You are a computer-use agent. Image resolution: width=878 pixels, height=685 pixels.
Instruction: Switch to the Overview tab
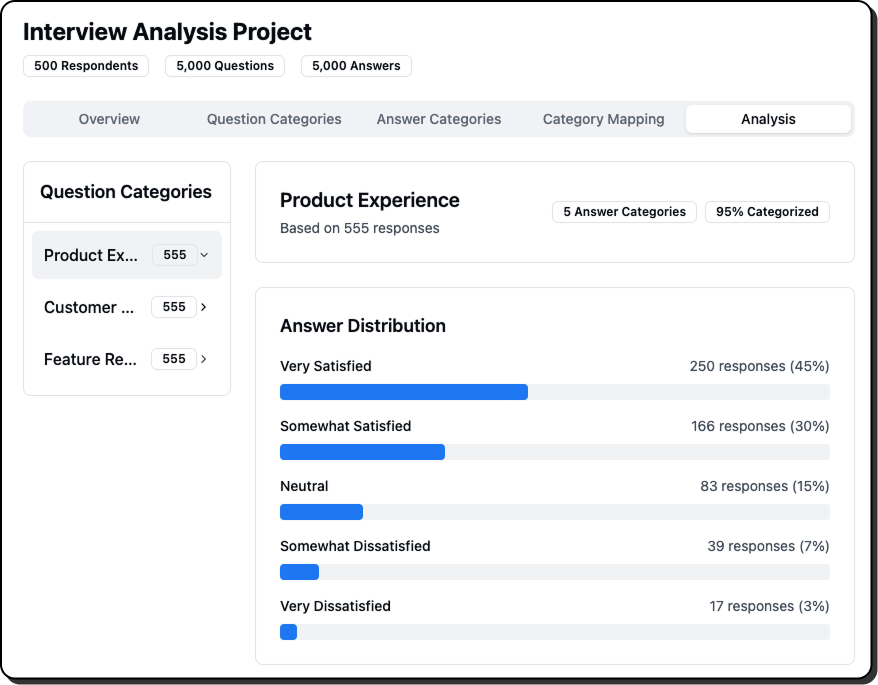coord(109,119)
